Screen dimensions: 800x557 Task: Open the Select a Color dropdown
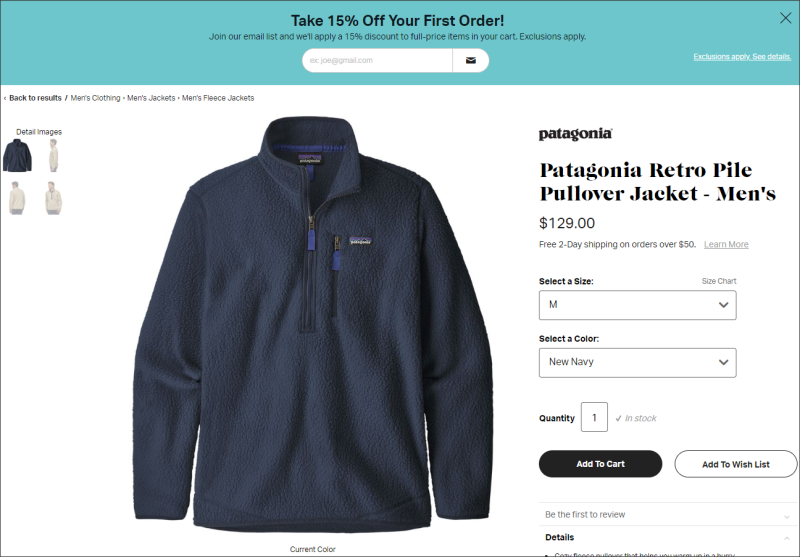pos(638,363)
